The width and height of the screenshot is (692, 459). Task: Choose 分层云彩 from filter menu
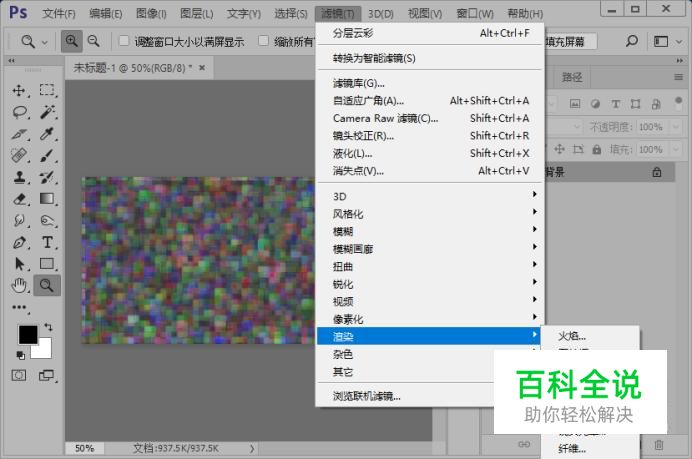(x=430, y=33)
